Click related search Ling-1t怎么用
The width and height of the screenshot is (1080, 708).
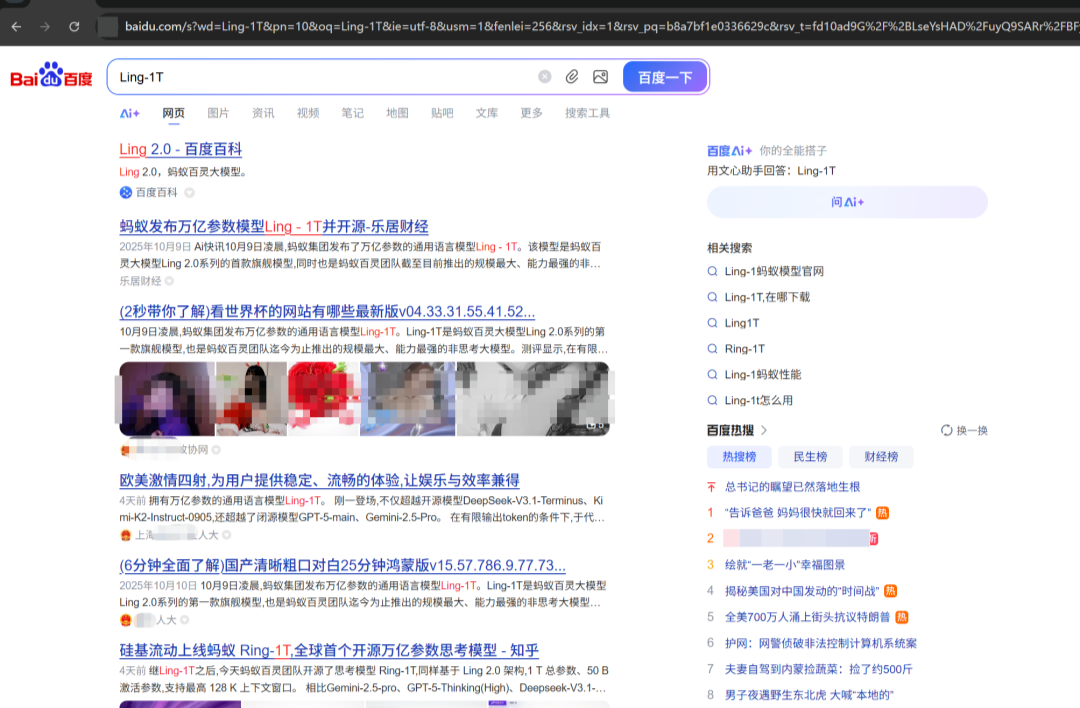coord(758,400)
